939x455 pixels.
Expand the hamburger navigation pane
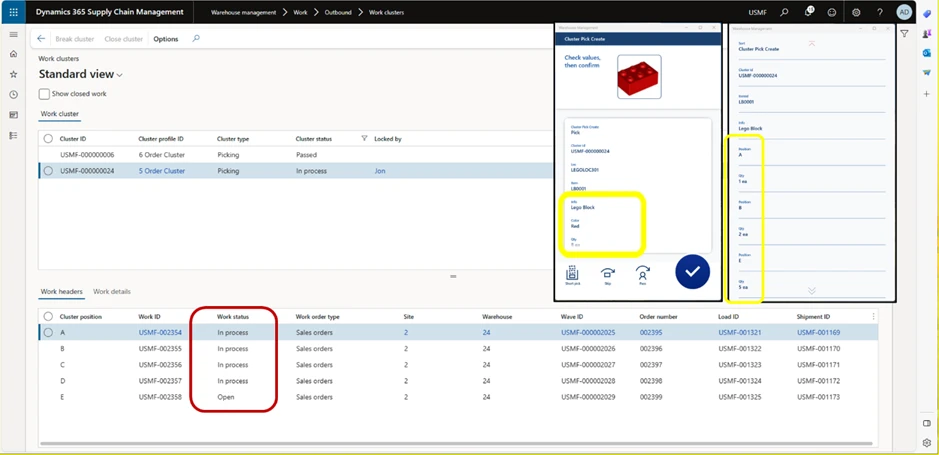13,35
